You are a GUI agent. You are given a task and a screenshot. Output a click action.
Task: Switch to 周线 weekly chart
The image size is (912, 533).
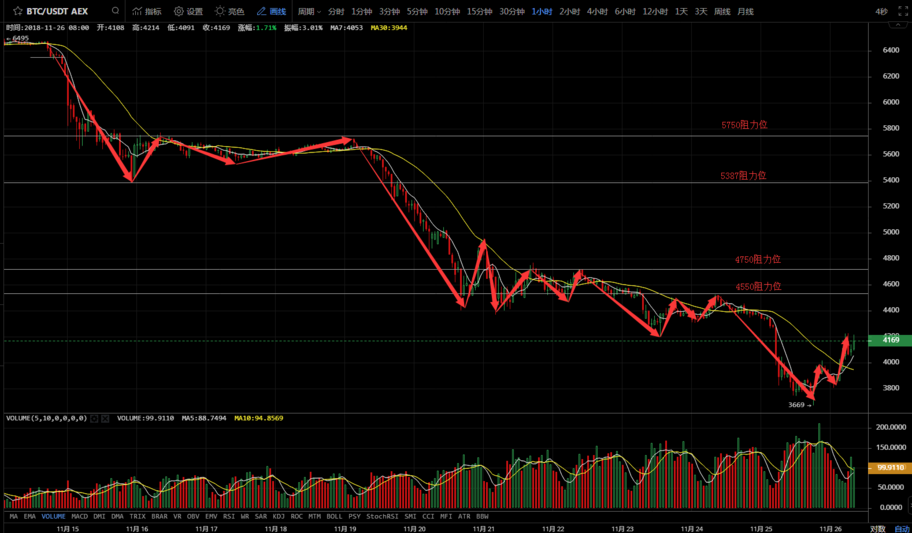click(722, 11)
